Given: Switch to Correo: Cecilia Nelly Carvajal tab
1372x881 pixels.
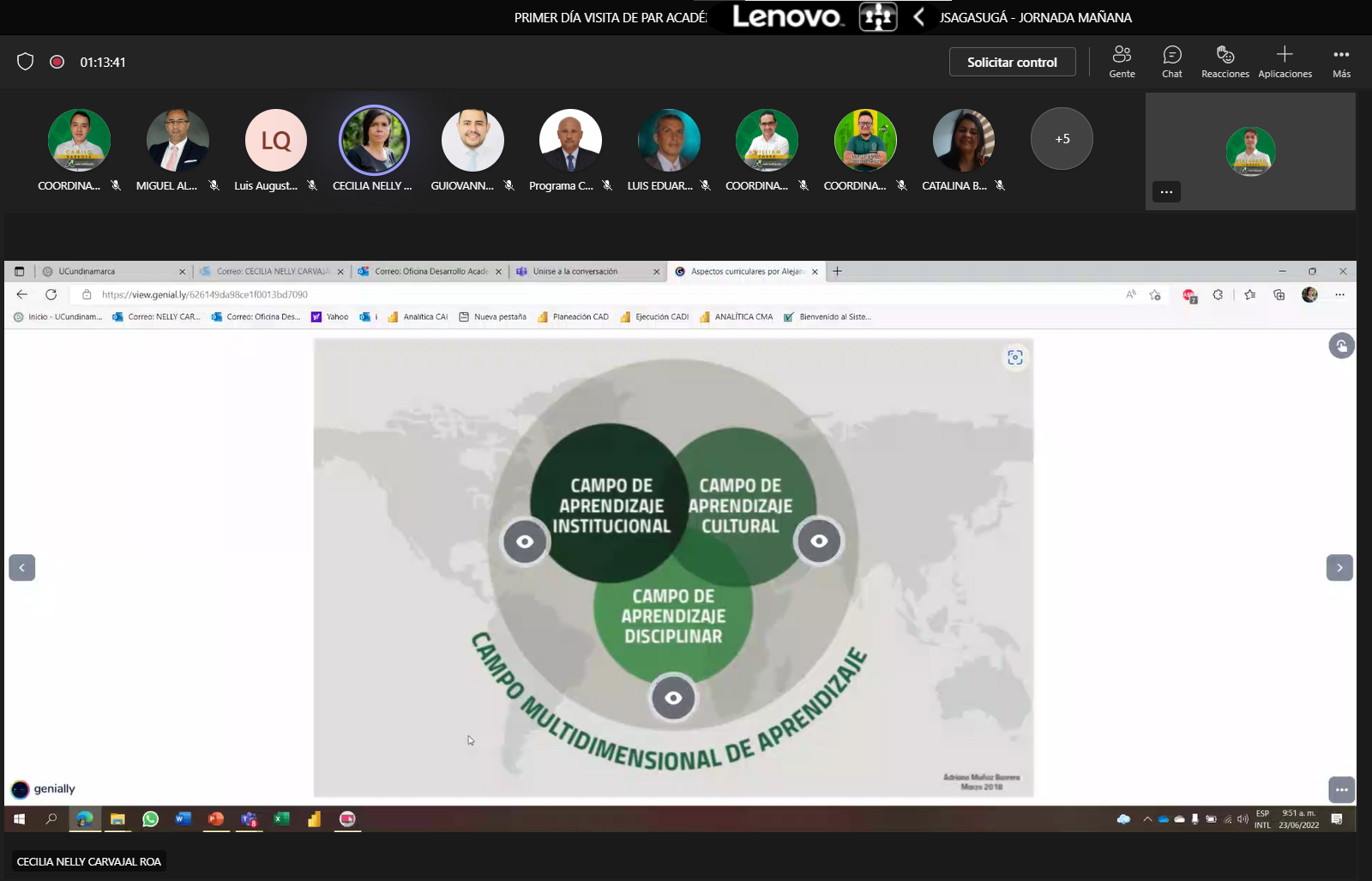Looking at the screenshot, I should point(271,271).
